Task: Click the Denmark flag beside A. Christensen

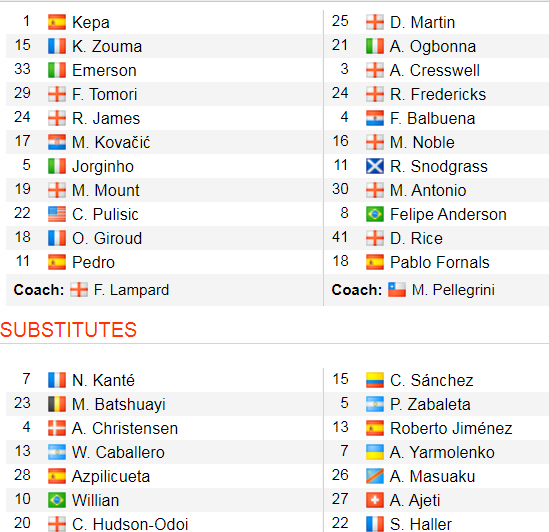Action: coord(57,428)
